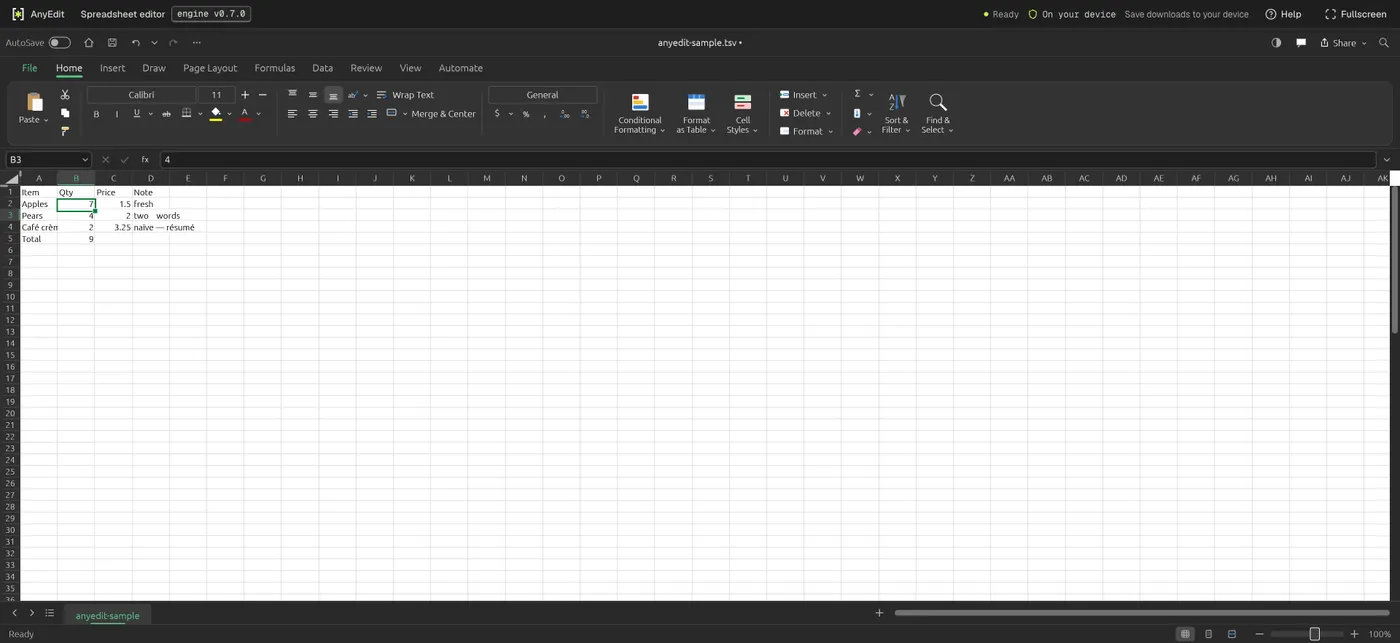Click the Decrease Decimal icon
The width and height of the screenshot is (1400, 643).
click(x=585, y=114)
